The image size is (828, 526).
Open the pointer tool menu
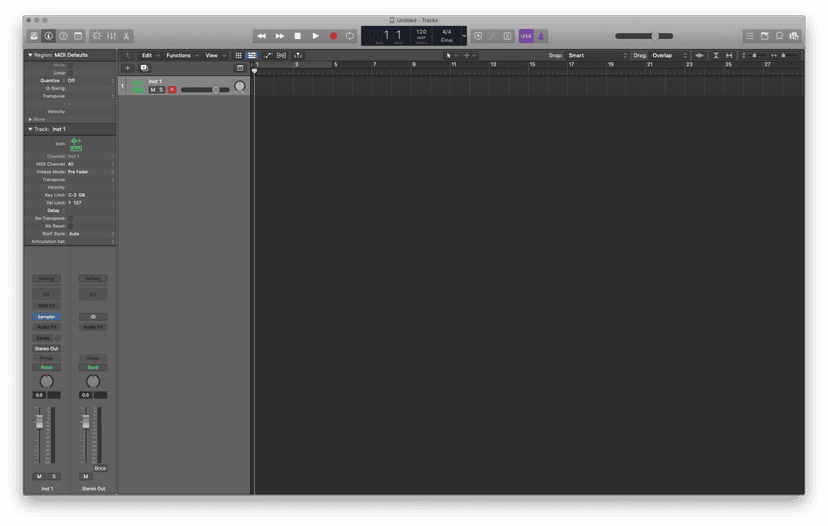pyautogui.click(x=451, y=55)
